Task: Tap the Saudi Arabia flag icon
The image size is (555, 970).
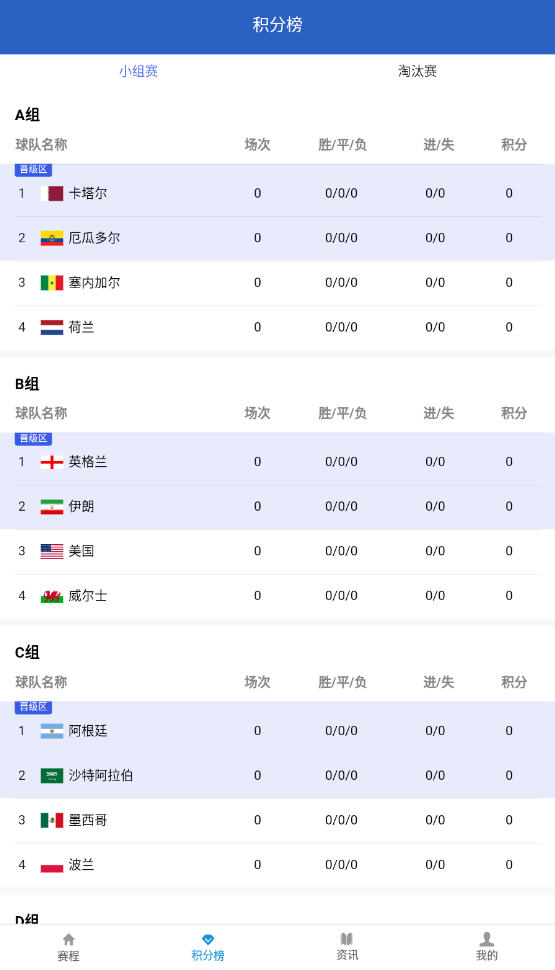Action: point(52,776)
